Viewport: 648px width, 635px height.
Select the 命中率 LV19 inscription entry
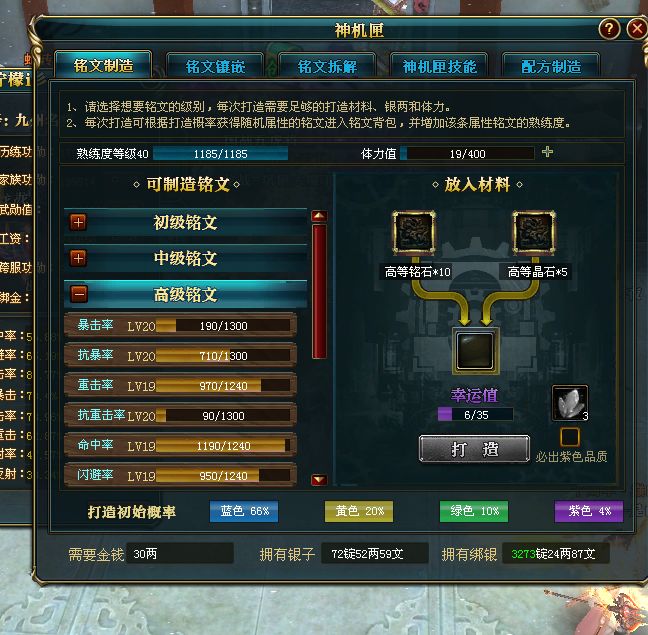click(181, 446)
